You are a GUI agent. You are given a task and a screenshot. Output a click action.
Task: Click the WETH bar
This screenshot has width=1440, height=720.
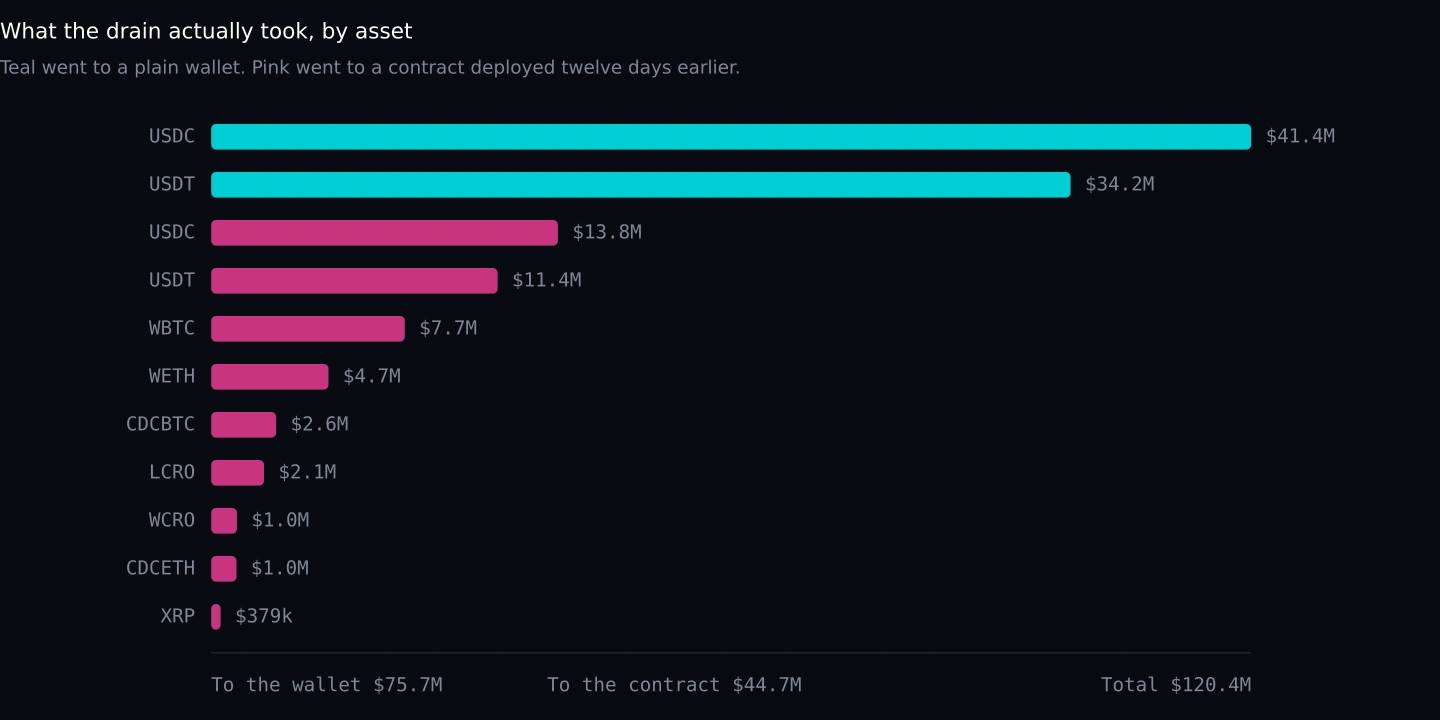coord(270,377)
